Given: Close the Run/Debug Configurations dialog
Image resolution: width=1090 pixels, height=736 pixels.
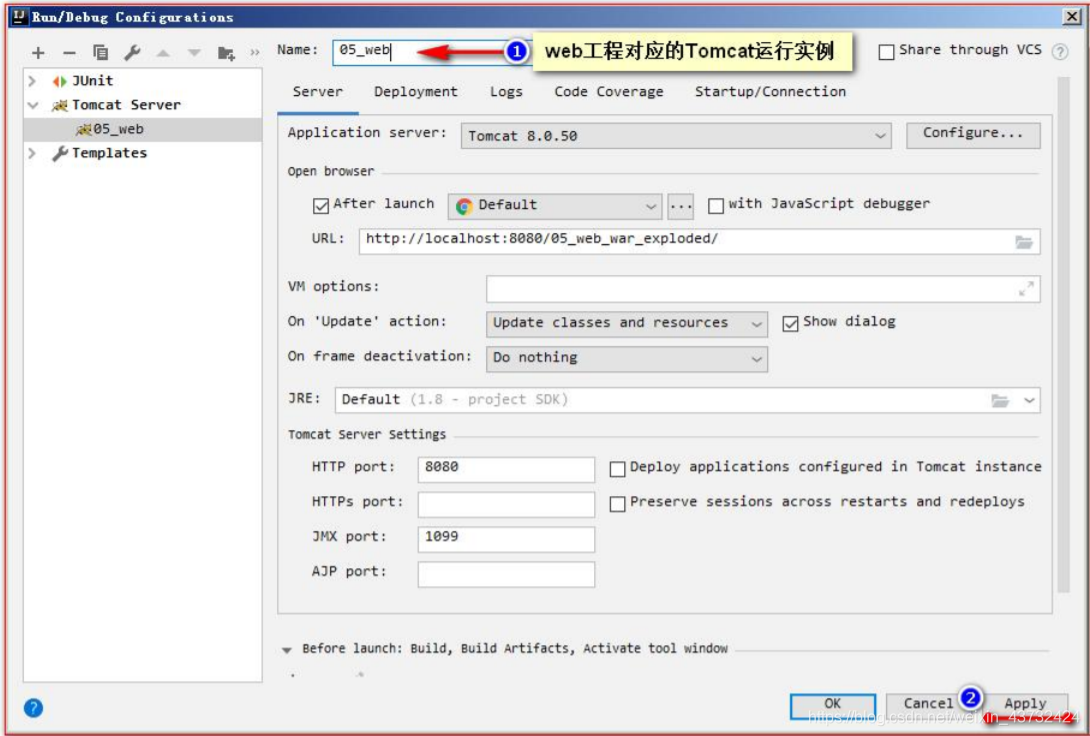Looking at the screenshot, I should [x=1071, y=16].
